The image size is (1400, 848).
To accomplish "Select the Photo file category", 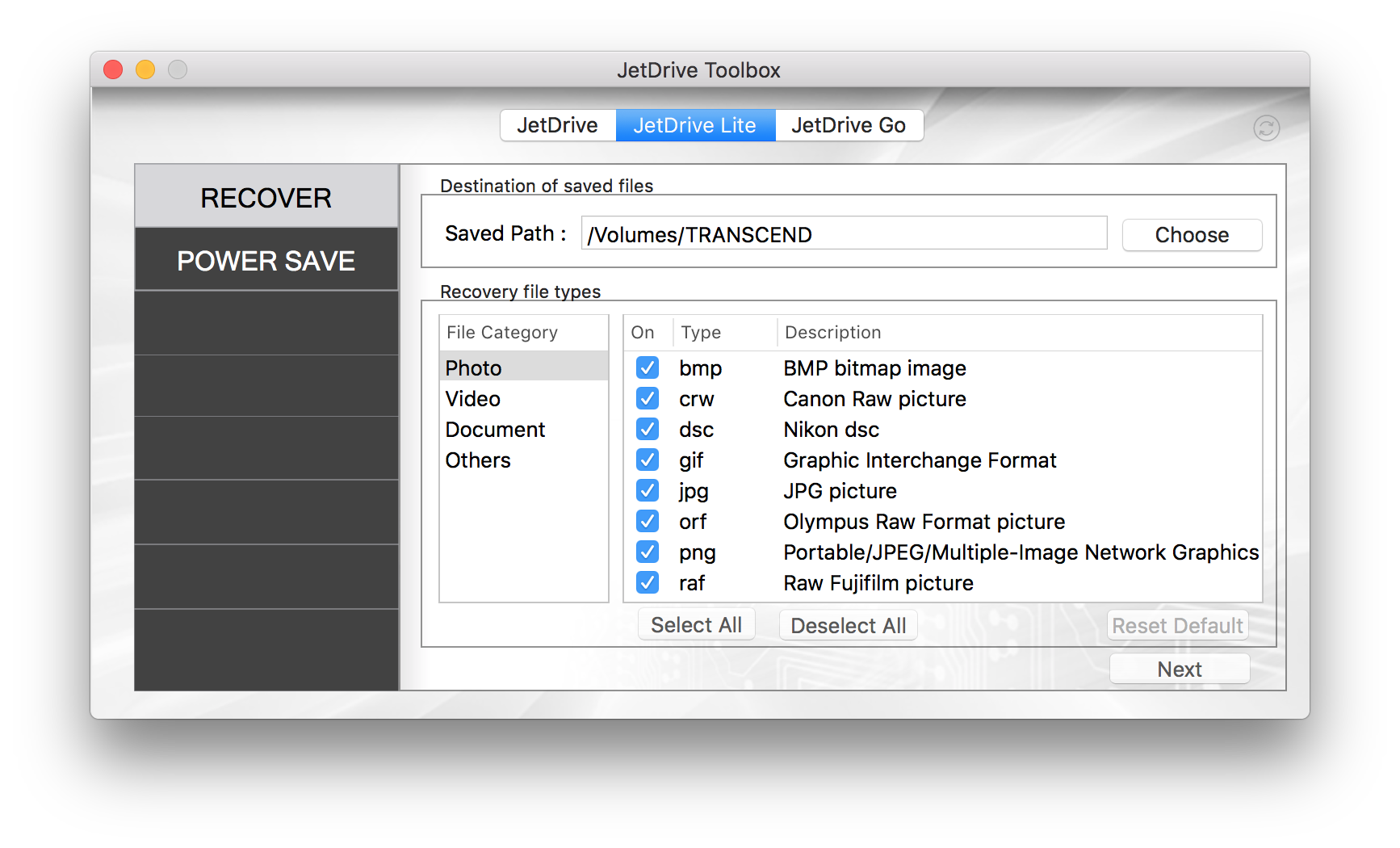I will pyautogui.click(x=524, y=367).
